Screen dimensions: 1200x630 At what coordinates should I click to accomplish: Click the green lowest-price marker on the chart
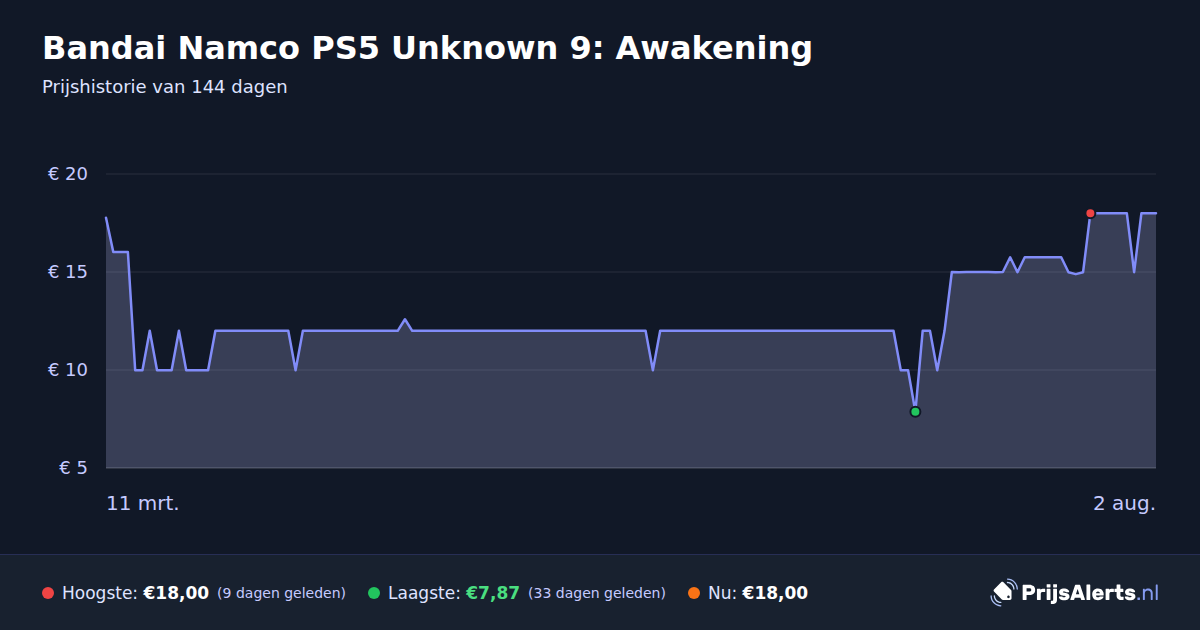[915, 412]
